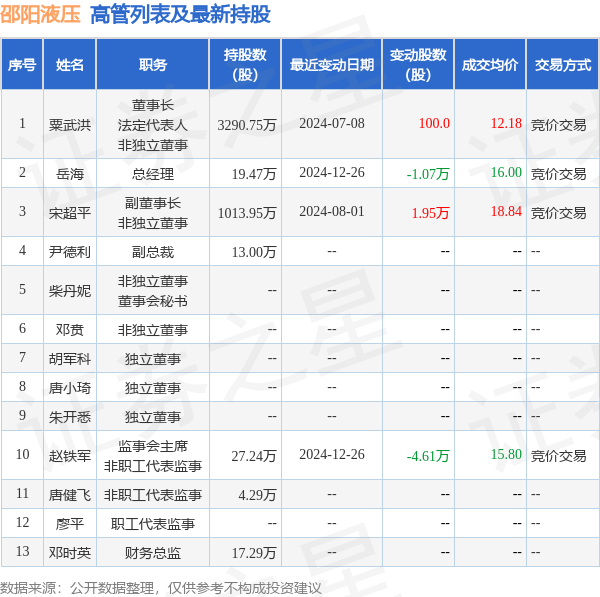This screenshot has width=600, height=597.
Task: Click the 最近变动日期 column header
Action: tap(332, 65)
